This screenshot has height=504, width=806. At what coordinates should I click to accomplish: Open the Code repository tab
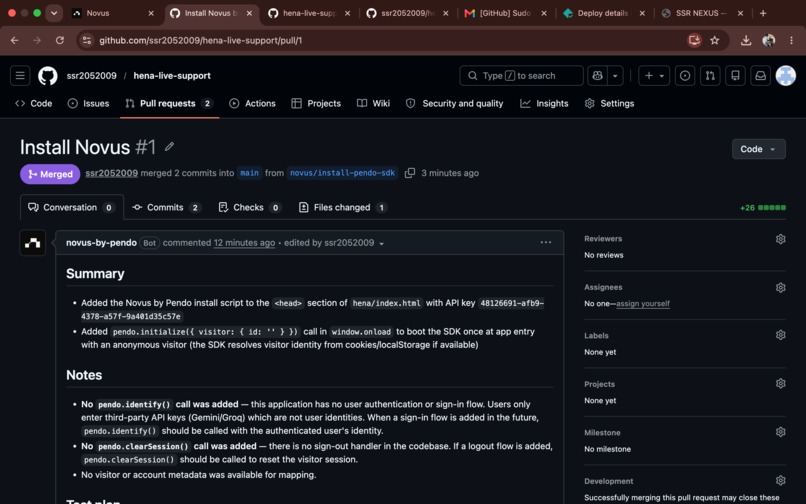coord(34,103)
